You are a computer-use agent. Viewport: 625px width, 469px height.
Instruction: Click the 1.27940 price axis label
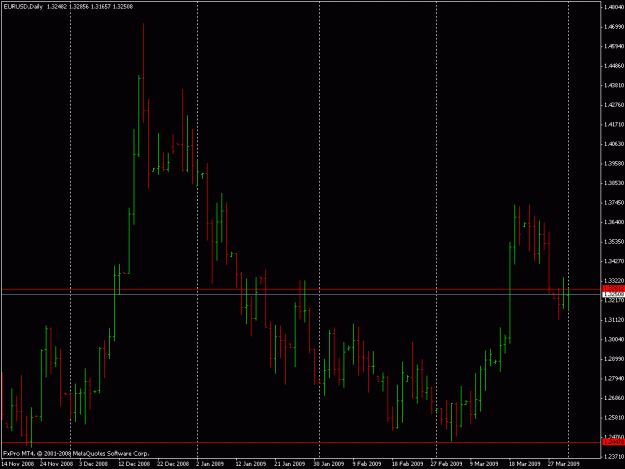pyautogui.click(x=614, y=378)
